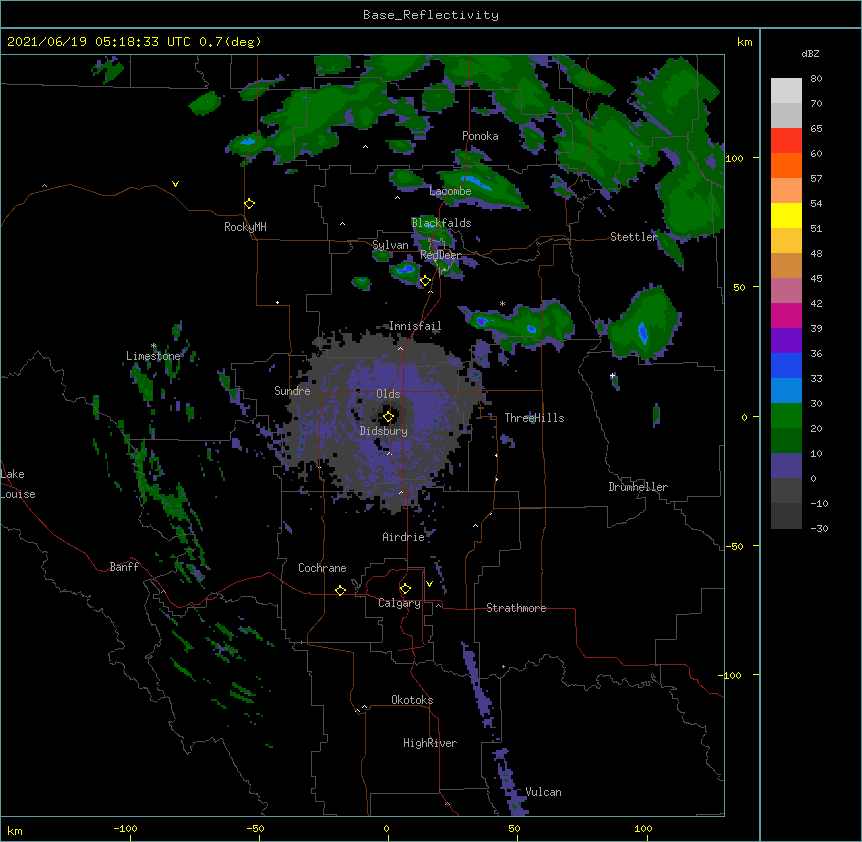This screenshot has height=842, width=862.
Task: Click the RedDeer city label
Action: (x=441, y=255)
